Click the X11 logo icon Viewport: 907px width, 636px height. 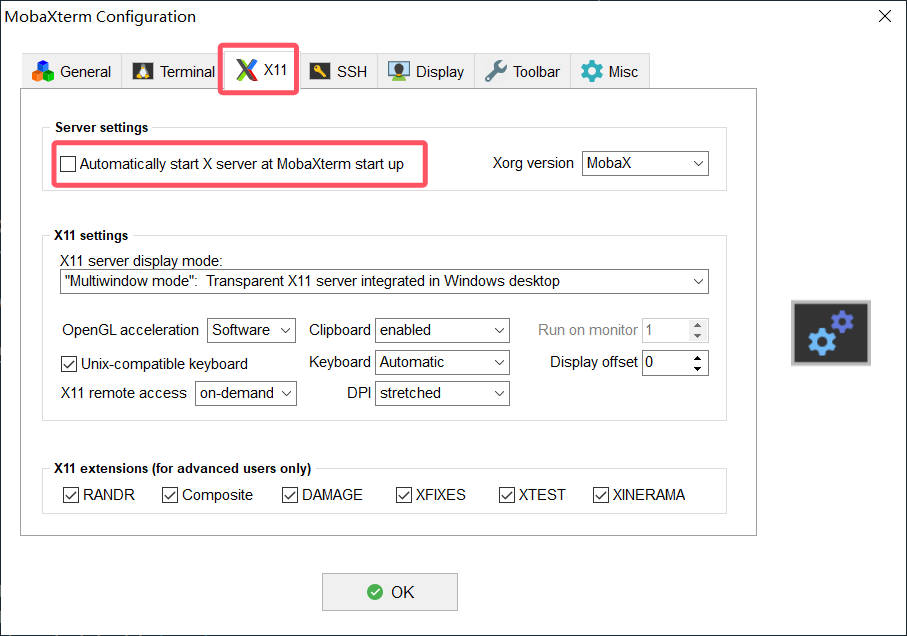246,70
